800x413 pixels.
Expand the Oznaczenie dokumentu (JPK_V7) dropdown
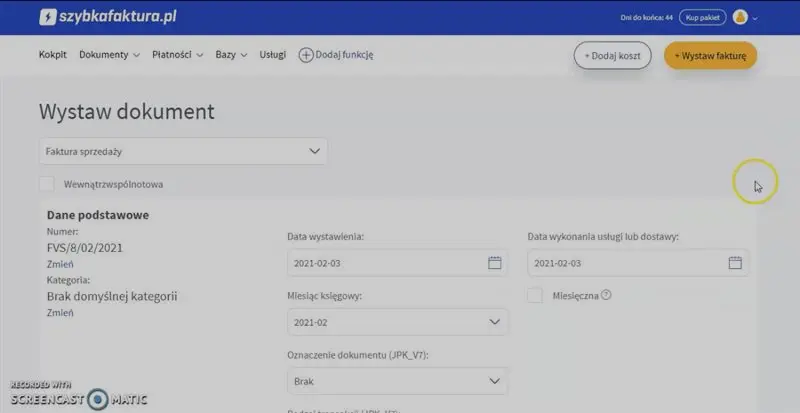397,381
